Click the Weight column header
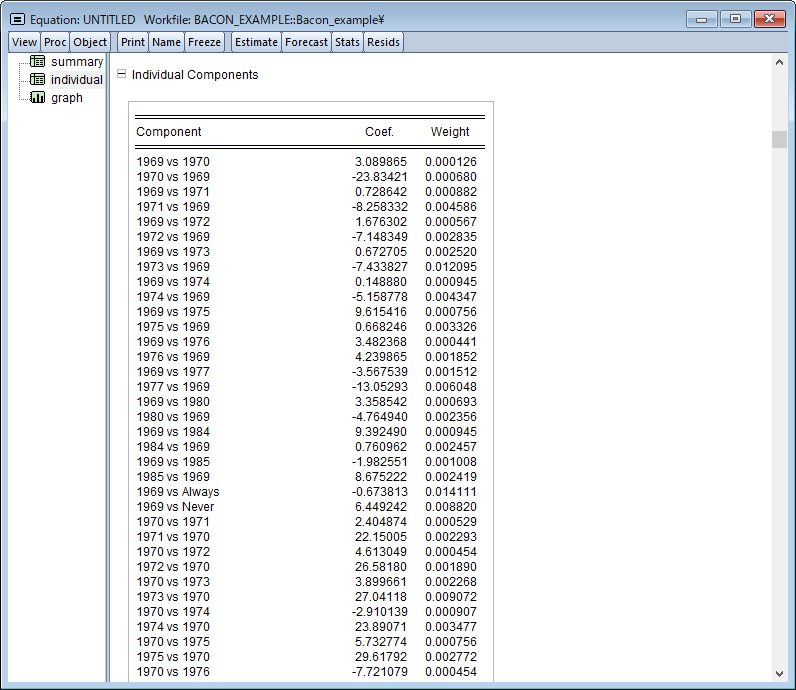The width and height of the screenshot is (796, 690). point(450,132)
